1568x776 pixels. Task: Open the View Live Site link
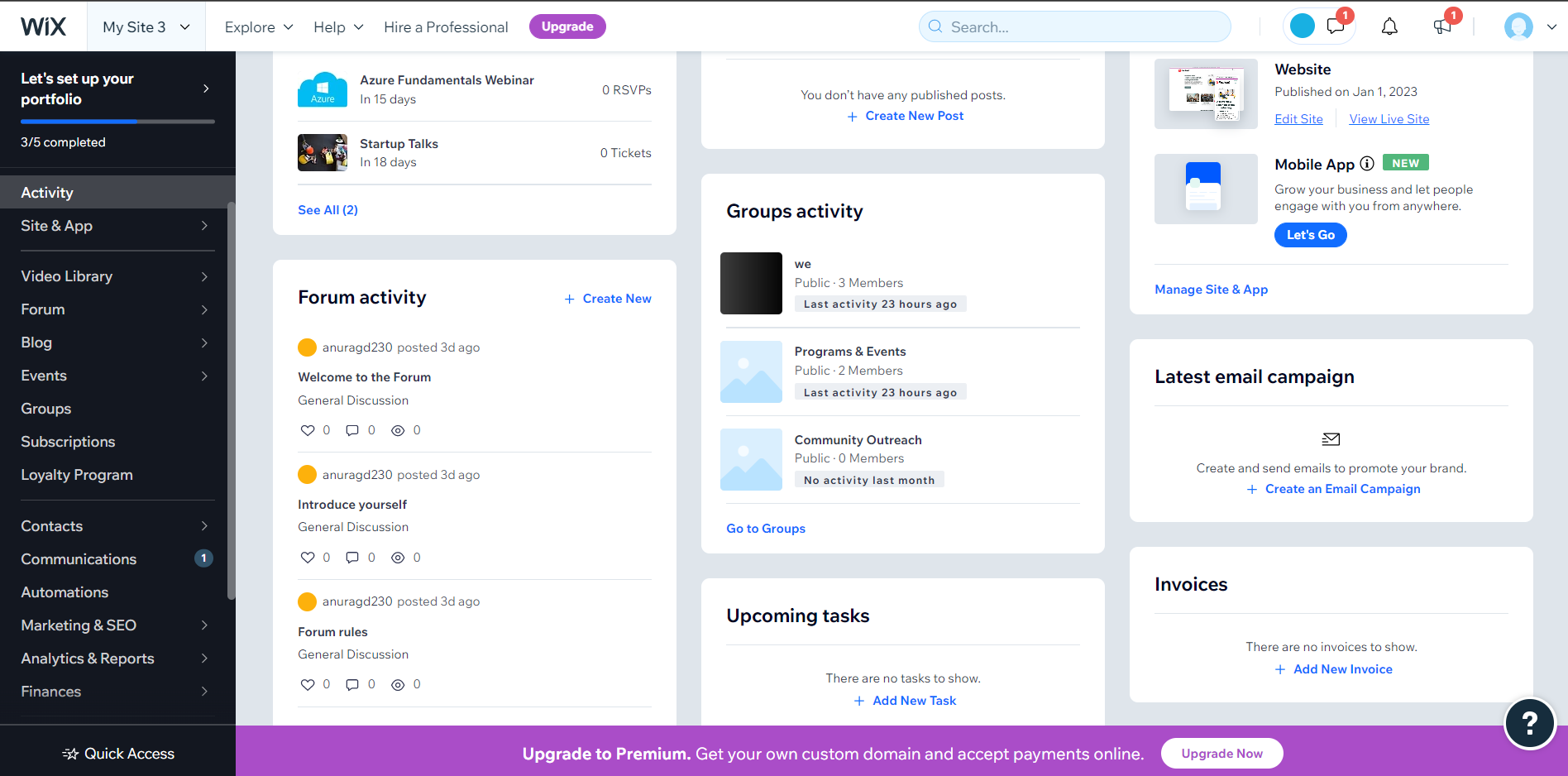1389,119
